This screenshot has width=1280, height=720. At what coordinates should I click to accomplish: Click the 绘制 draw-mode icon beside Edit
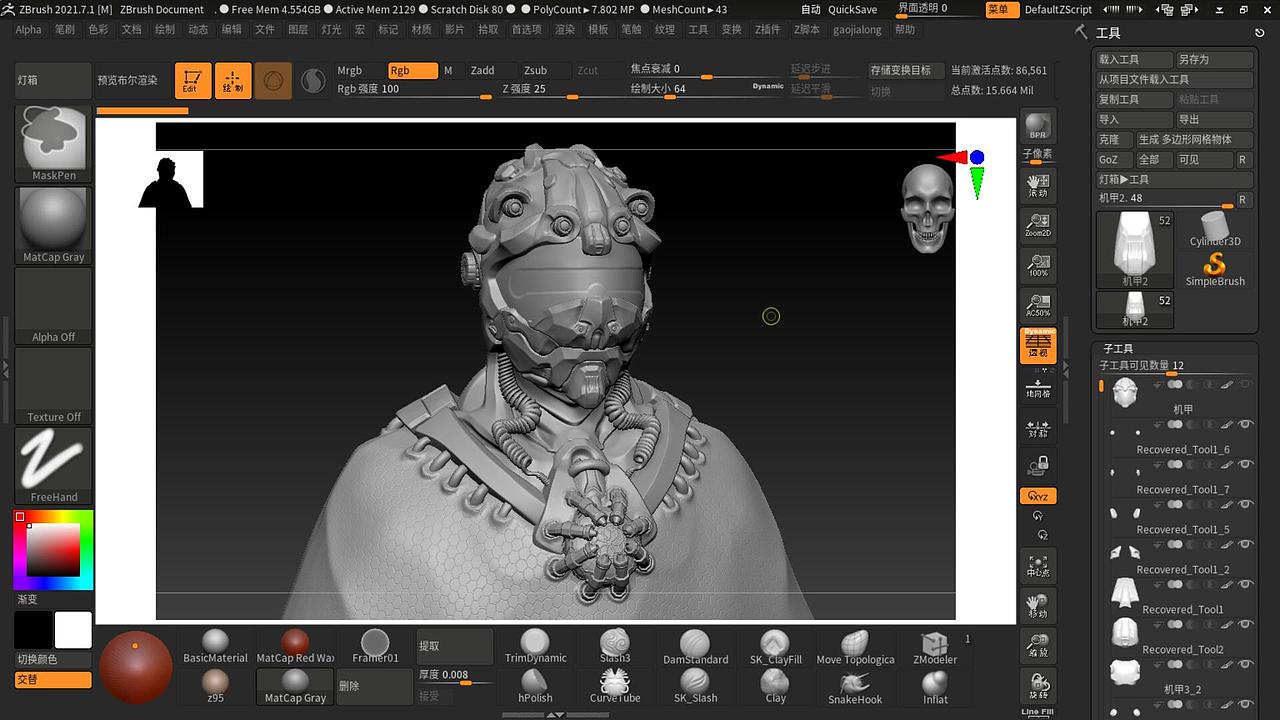[233, 80]
